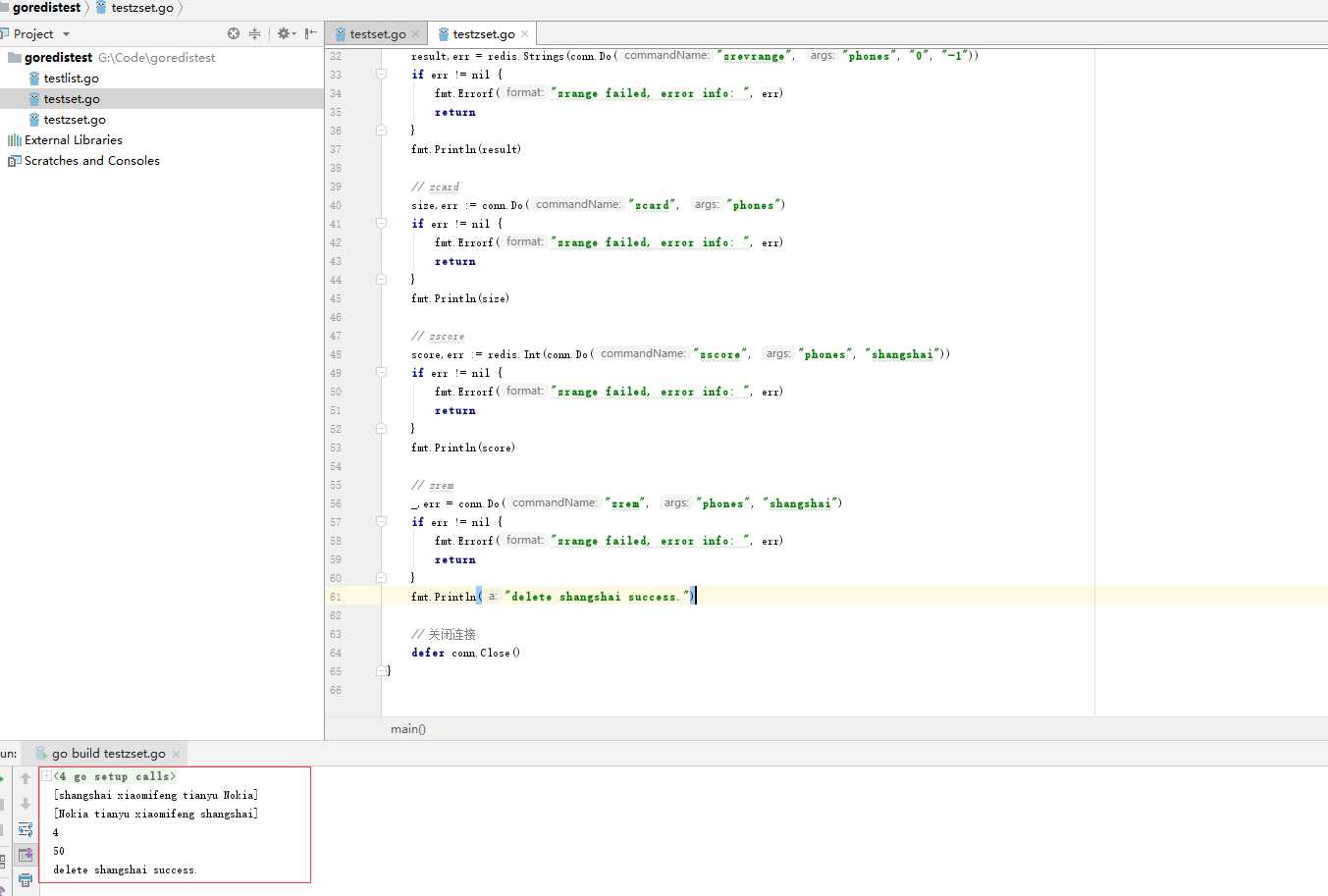
Task: Click Run panel down-arrow stack trace icon
Action: (x=26, y=804)
